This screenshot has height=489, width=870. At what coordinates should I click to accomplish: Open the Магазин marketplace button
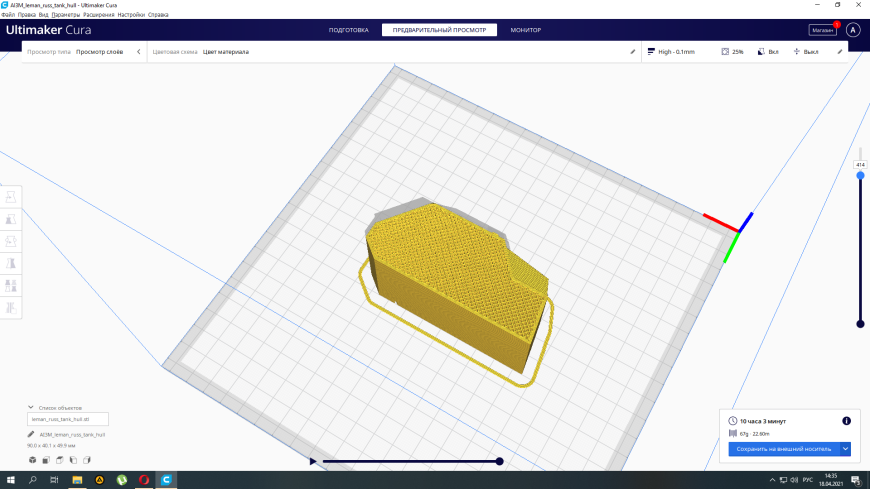tap(822, 30)
